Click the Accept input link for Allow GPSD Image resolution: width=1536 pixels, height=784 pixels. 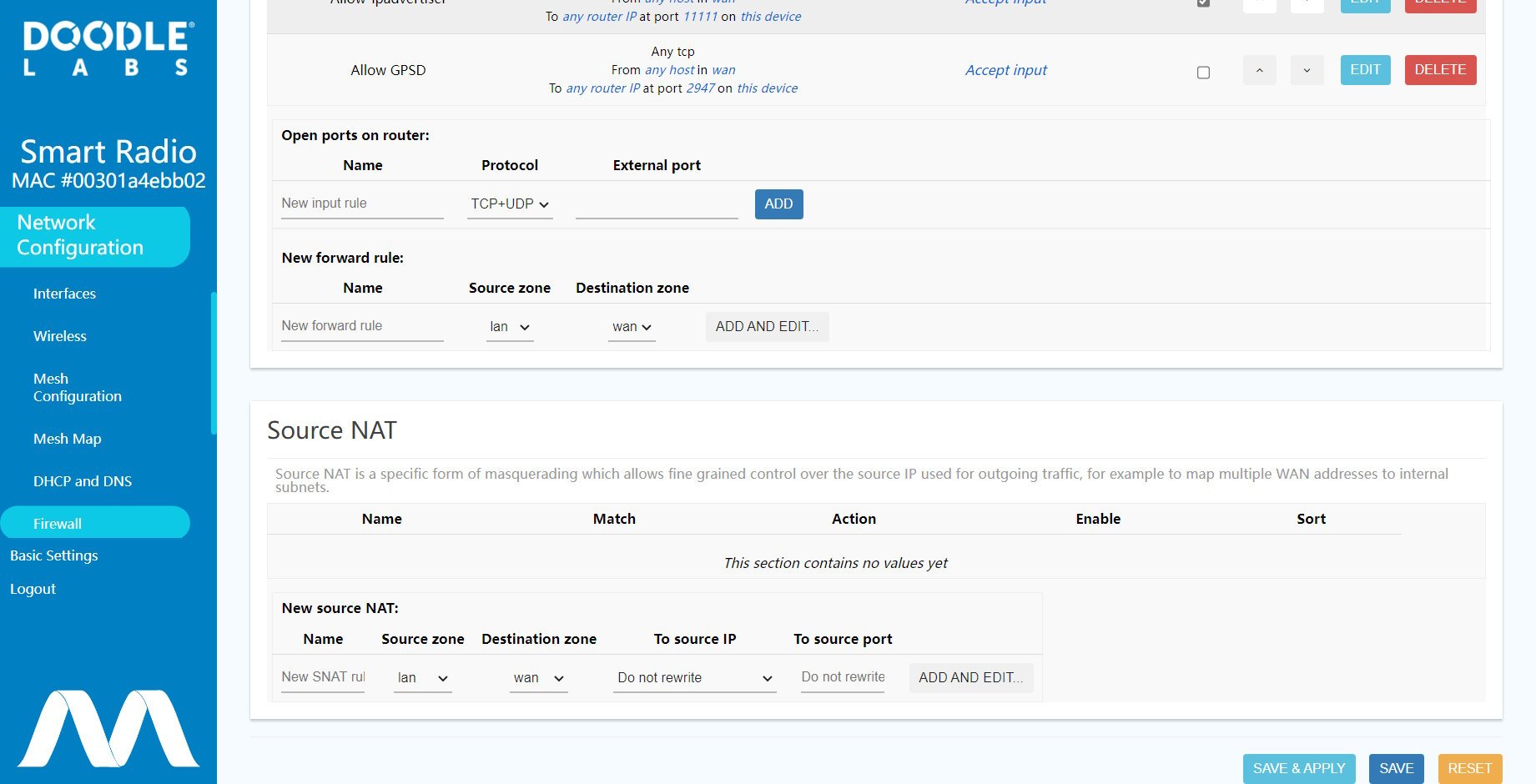(x=1006, y=70)
